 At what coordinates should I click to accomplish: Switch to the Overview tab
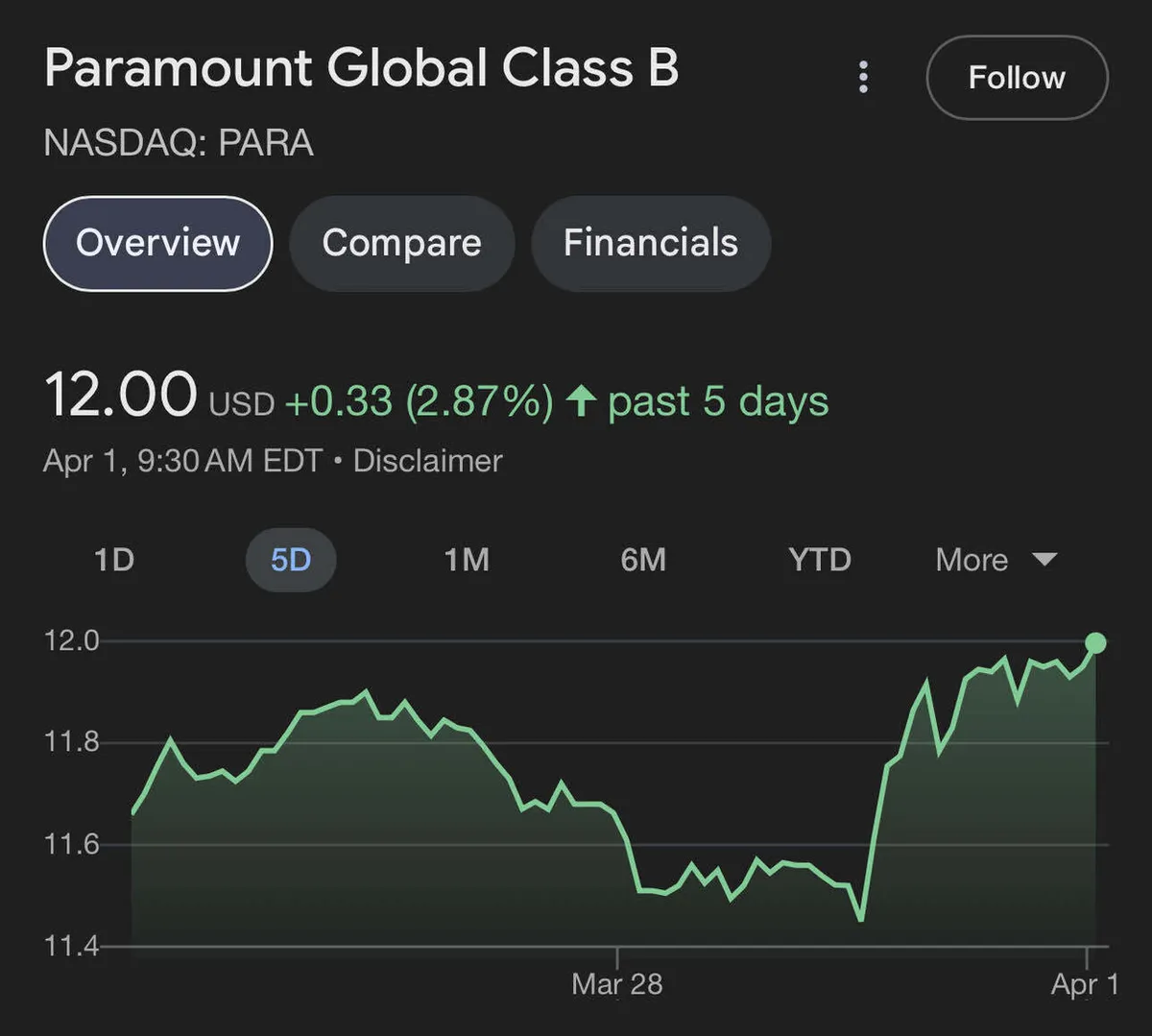(158, 243)
